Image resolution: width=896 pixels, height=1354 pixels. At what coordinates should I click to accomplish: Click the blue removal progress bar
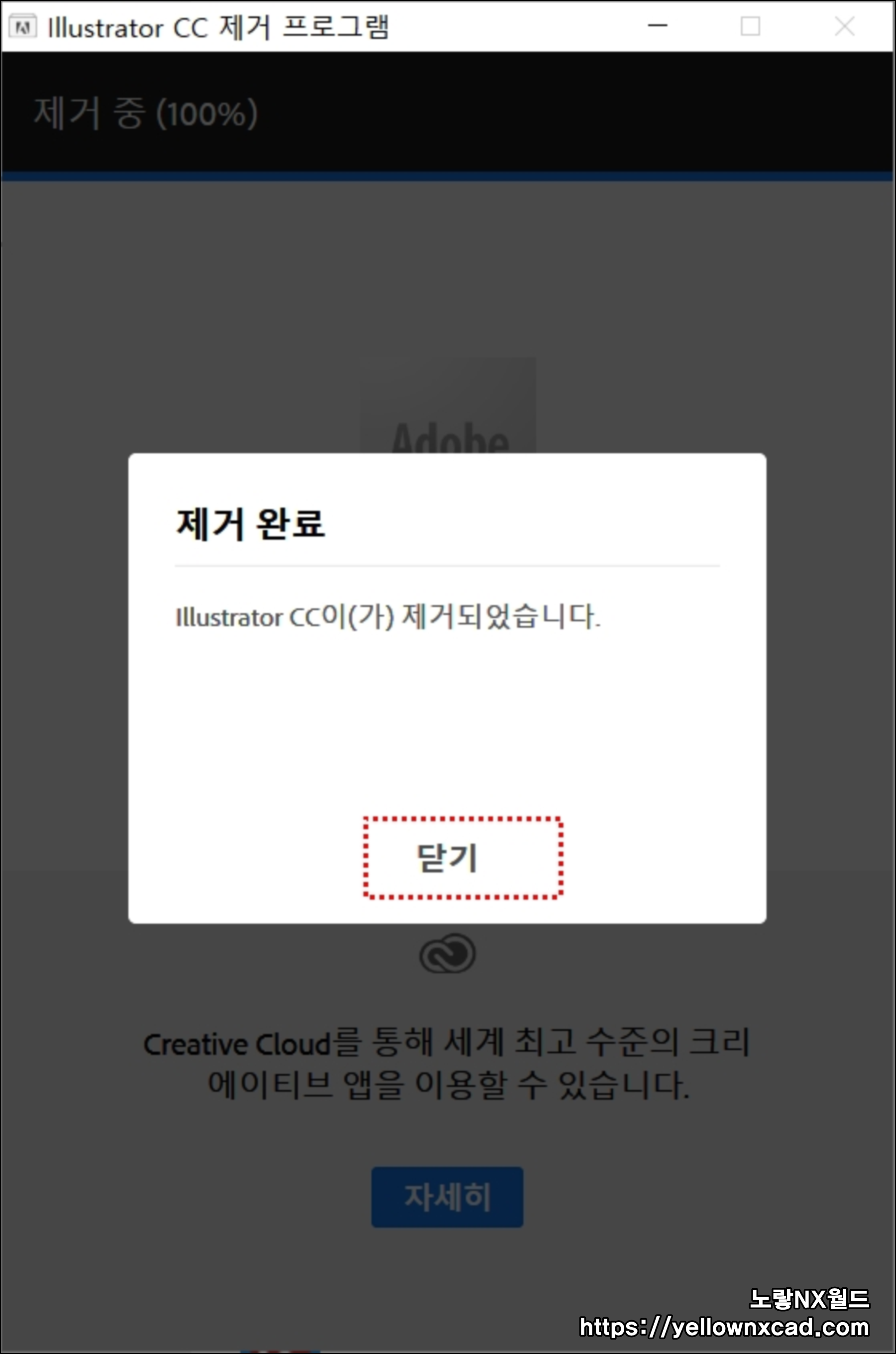(448, 177)
